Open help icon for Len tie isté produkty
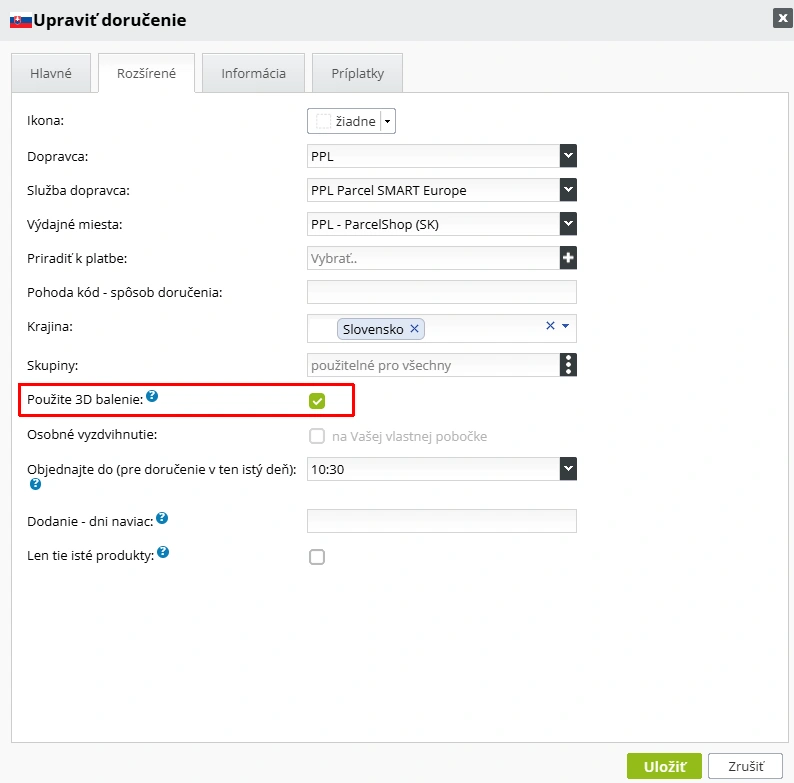The width and height of the screenshot is (794, 783). [x=163, y=552]
